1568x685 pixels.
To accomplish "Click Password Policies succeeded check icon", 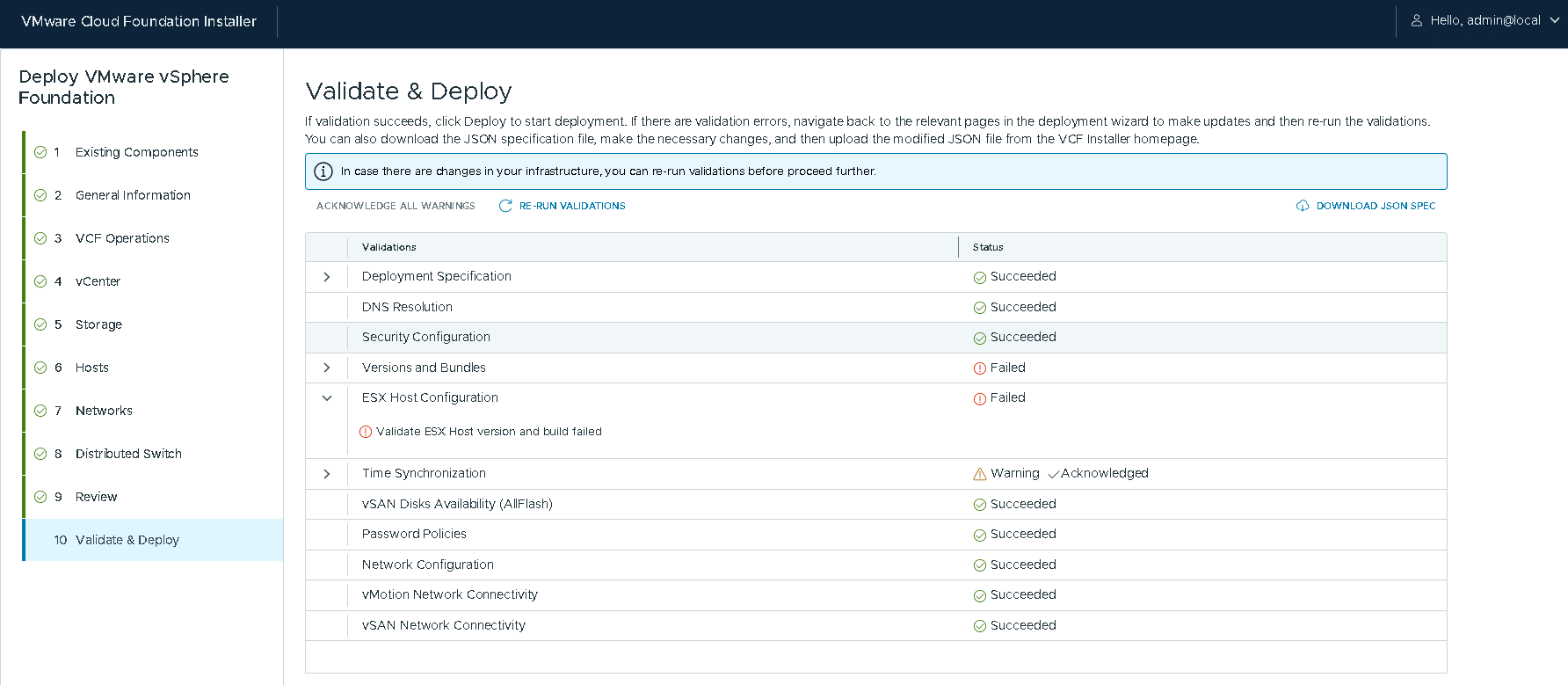I will (x=980, y=536).
